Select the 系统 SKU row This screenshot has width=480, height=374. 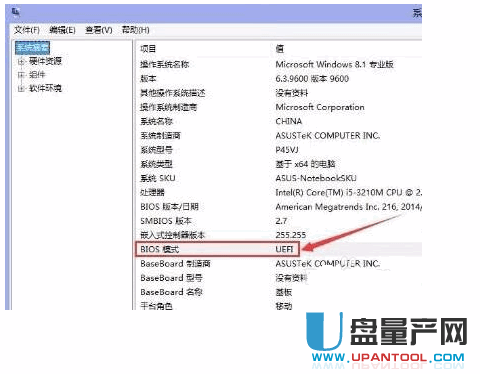click(158, 178)
